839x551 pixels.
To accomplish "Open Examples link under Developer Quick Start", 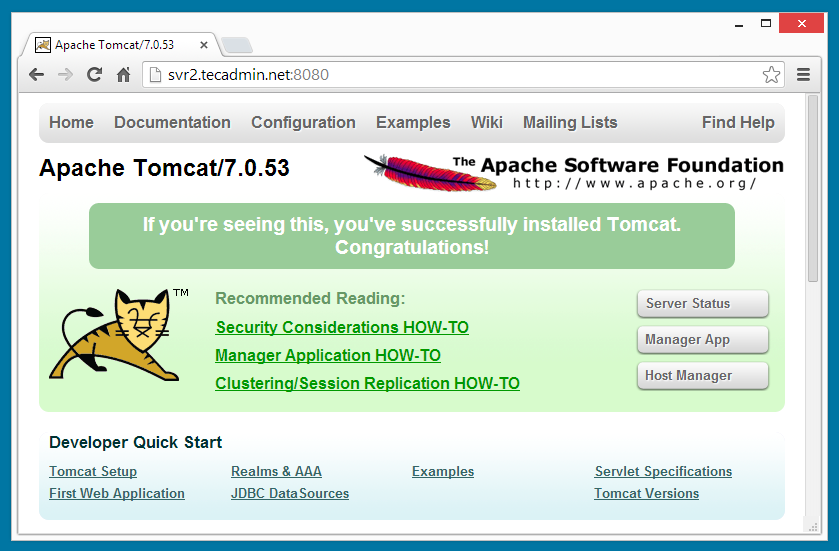I will [443, 471].
